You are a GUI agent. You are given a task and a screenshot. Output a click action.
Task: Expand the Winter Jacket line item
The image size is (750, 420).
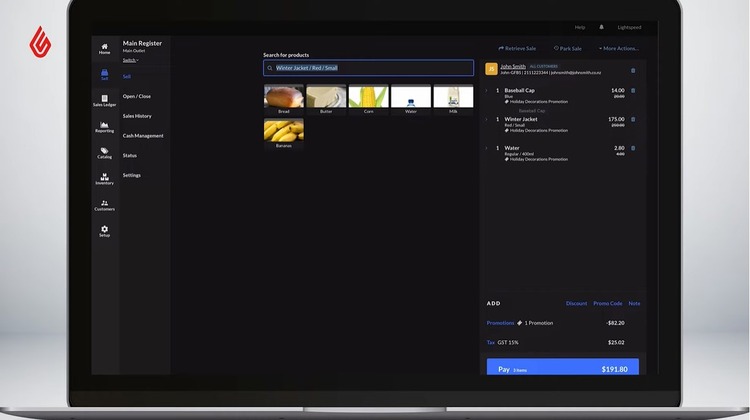487,119
